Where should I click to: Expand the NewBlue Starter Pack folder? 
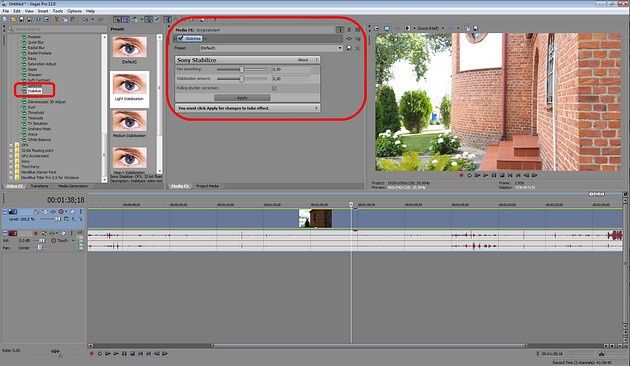11,172
